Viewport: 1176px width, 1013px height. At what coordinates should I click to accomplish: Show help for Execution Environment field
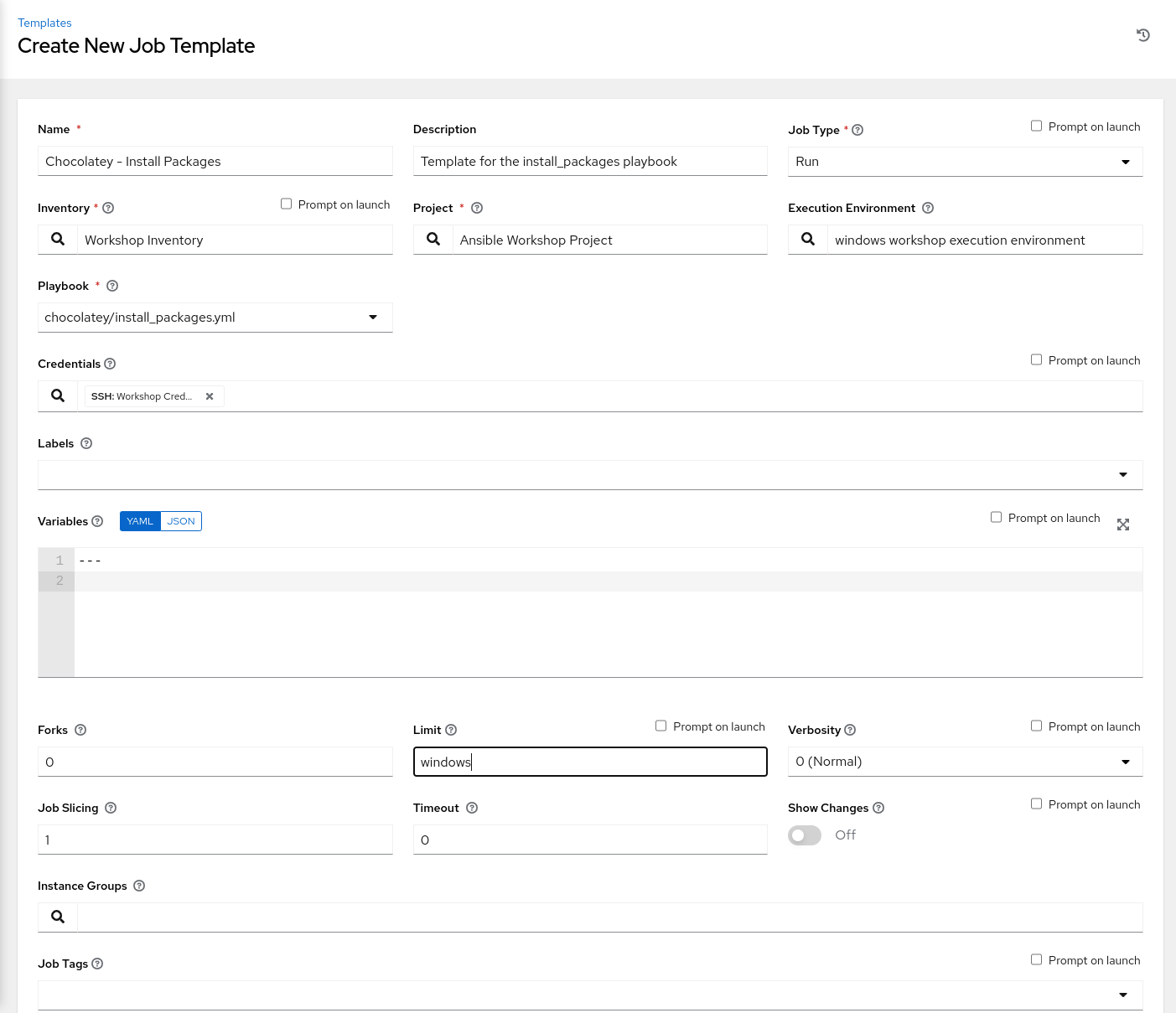pyautogui.click(x=928, y=208)
